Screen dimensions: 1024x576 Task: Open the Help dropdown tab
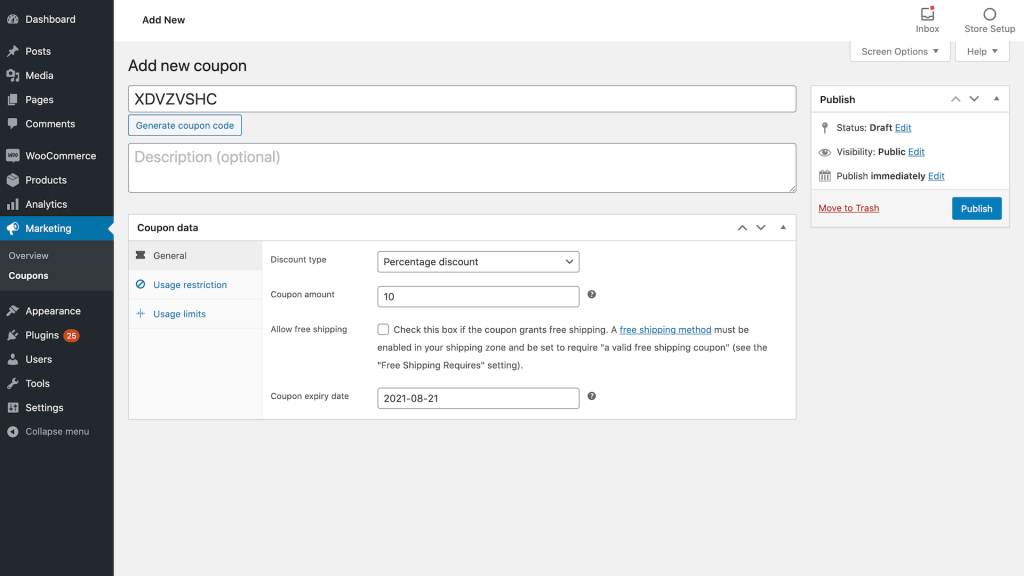pyautogui.click(x=982, y=52)
